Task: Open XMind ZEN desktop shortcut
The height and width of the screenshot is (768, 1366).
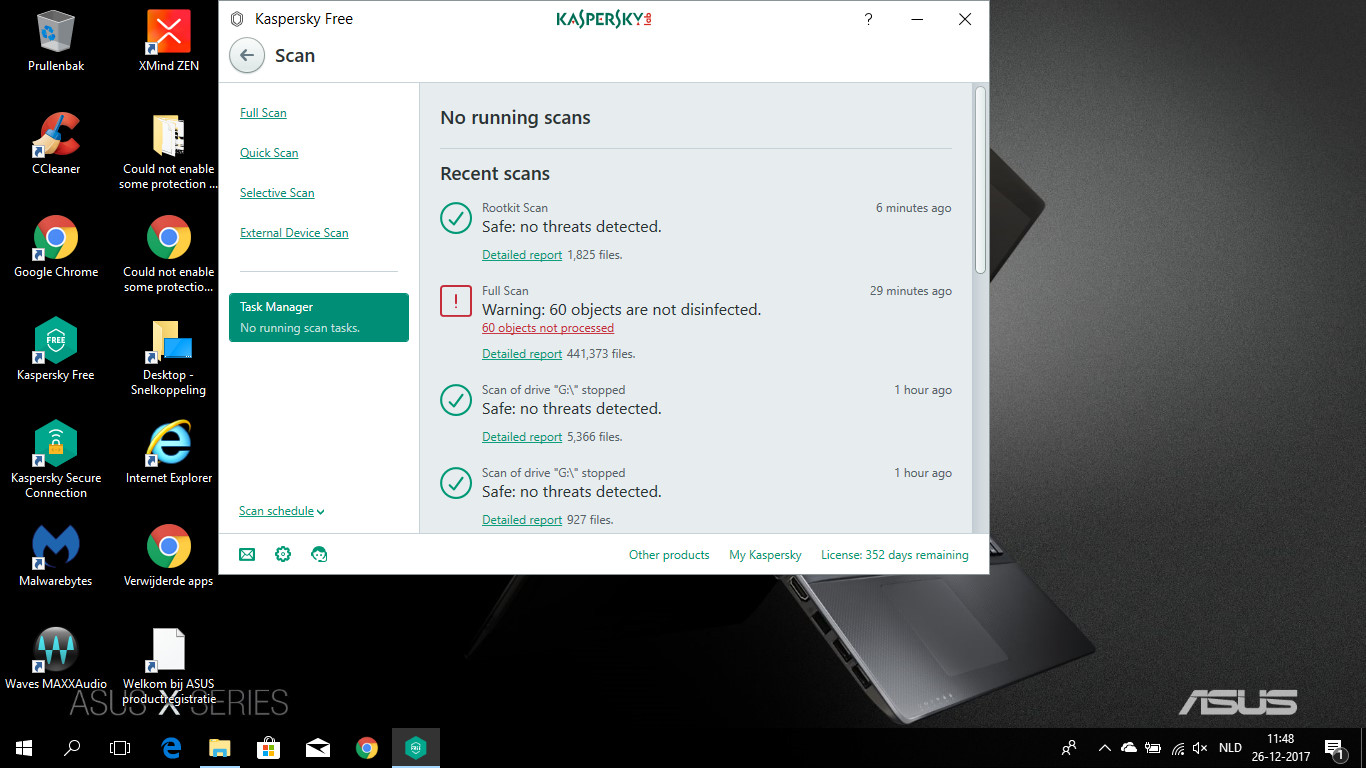Action: pyautogui.click(x=169, y=42)
